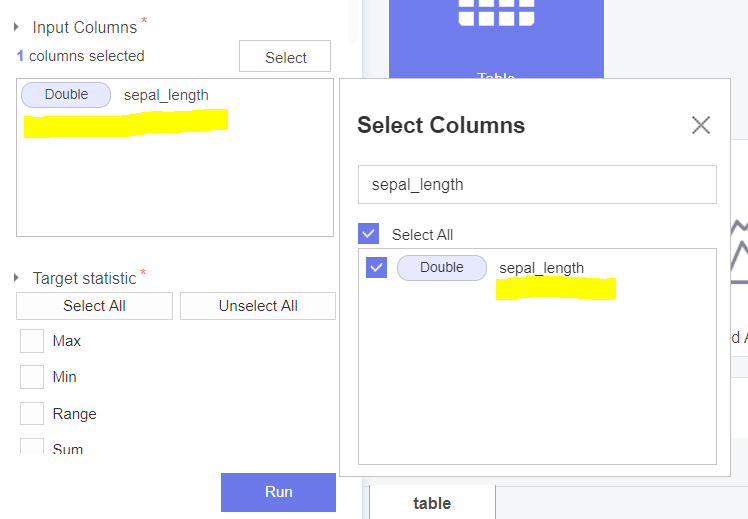The image size is (748, 519).
Task: Collapse the Target statistic section
Action: click(17, 278)
